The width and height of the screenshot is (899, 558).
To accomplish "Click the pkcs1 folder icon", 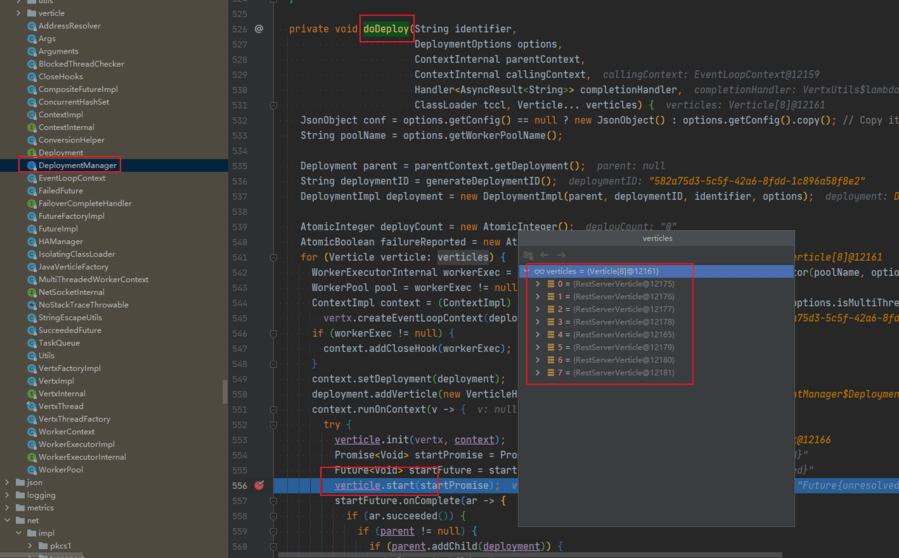I will pyautogui.click(x=44, y=545).
